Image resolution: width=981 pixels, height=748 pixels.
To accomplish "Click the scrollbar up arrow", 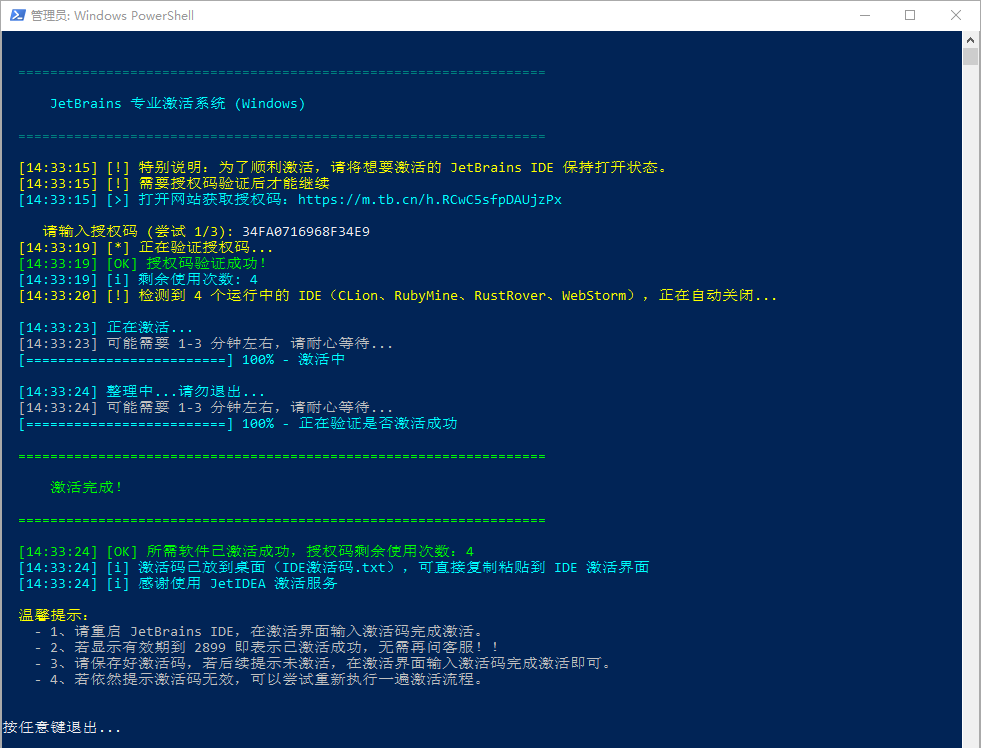I will click(970, 40).
